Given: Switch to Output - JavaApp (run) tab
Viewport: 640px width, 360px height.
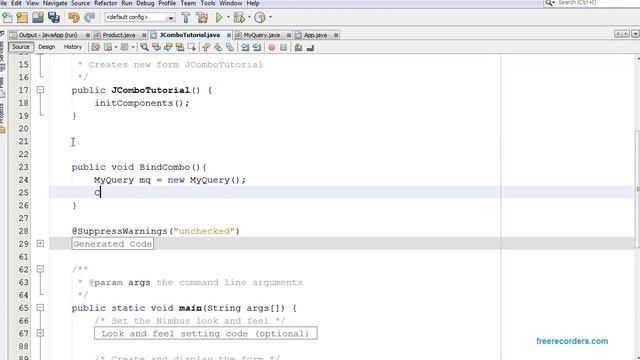Looking at the screenshot, I should point(48,35).
